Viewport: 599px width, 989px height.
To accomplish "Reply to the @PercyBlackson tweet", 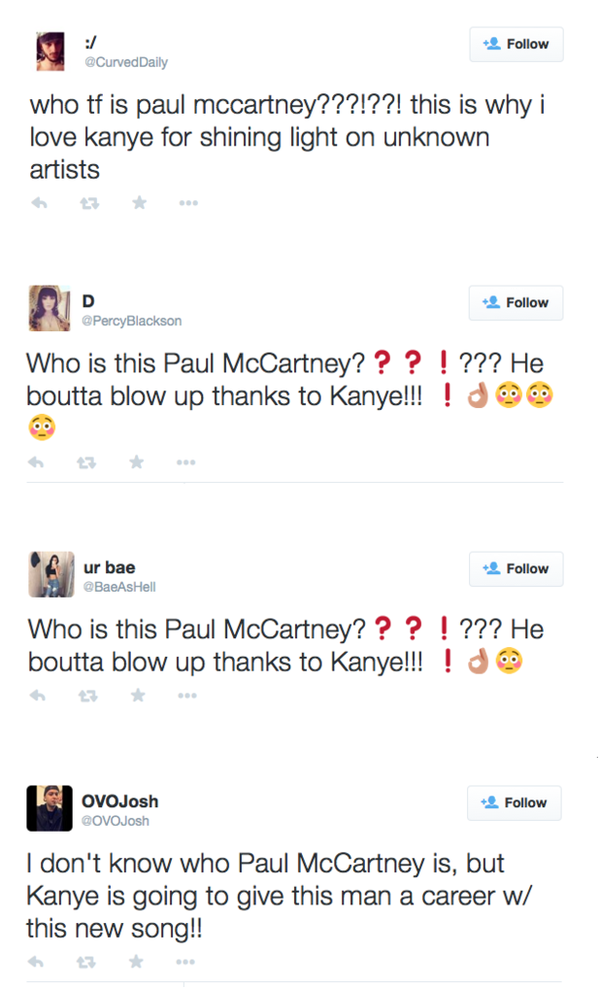I will (36, 462).
